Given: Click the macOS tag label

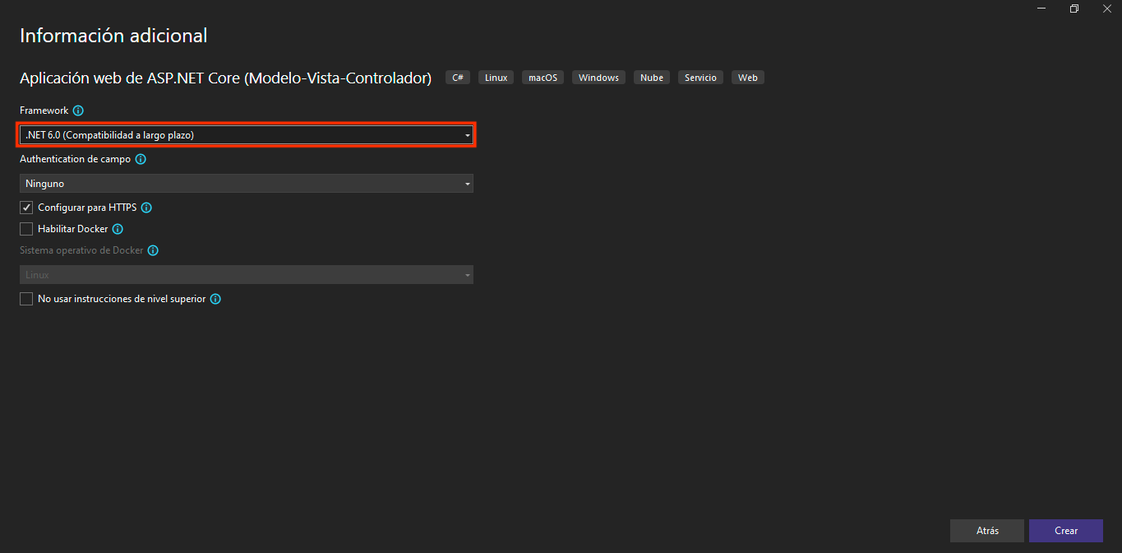Looking at the screenshot, I should tap(543, 78).
